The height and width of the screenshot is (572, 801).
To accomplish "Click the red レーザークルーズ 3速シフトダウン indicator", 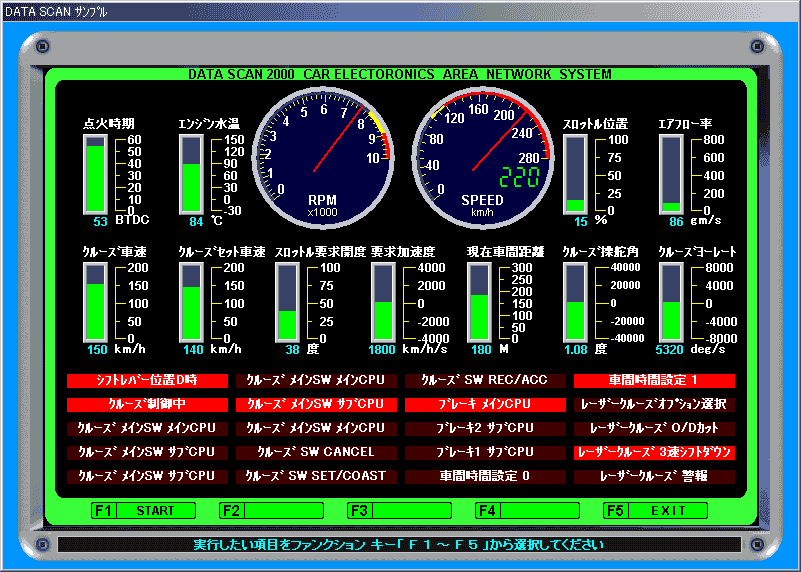I will pos(654,452).
